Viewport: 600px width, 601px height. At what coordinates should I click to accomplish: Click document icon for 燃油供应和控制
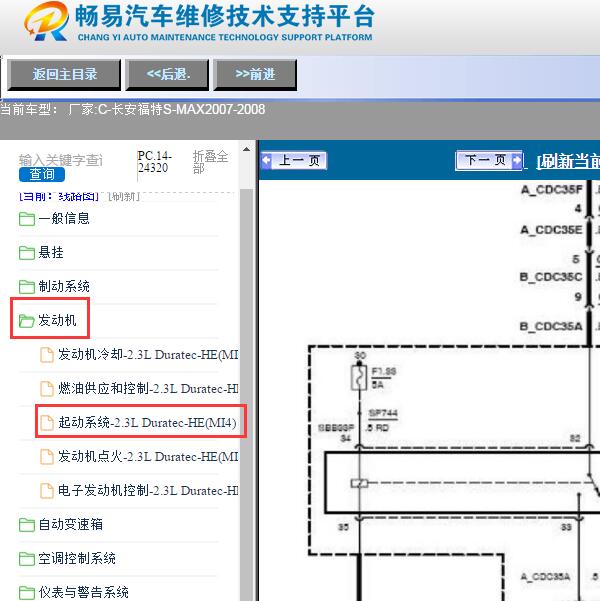tap(47, 389)
